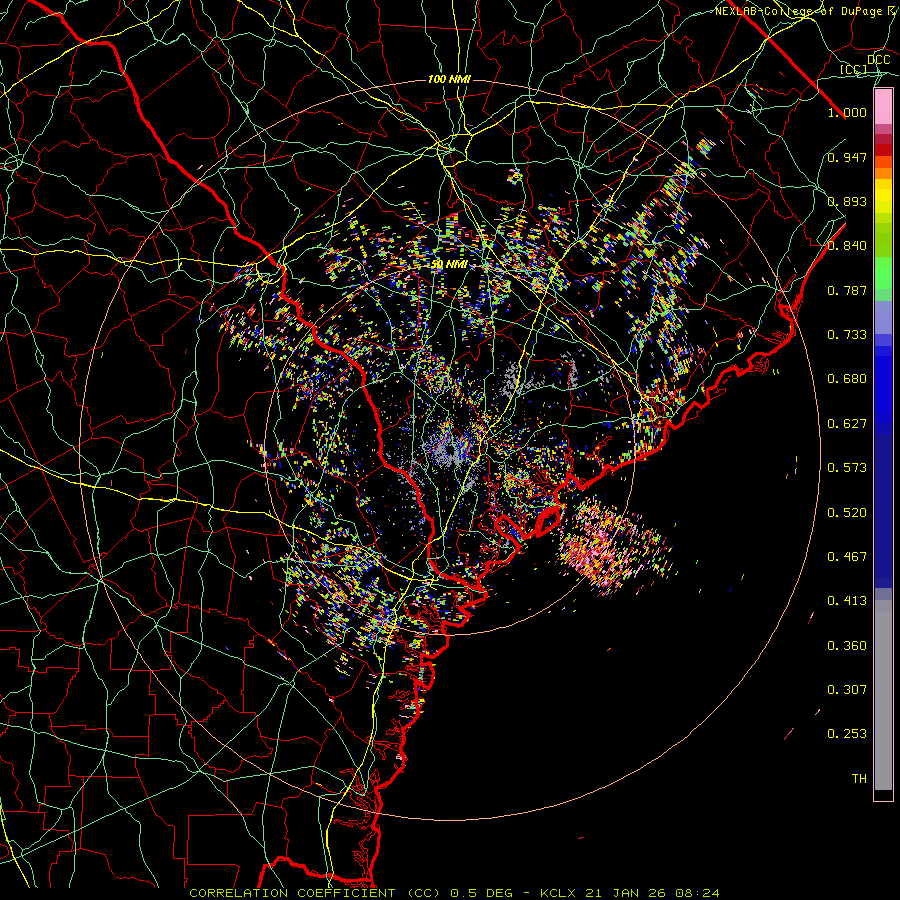Click the 0.733 scale value
Image resolution: width=900 pixels, height=900 pixels.
tap(847, 335)
